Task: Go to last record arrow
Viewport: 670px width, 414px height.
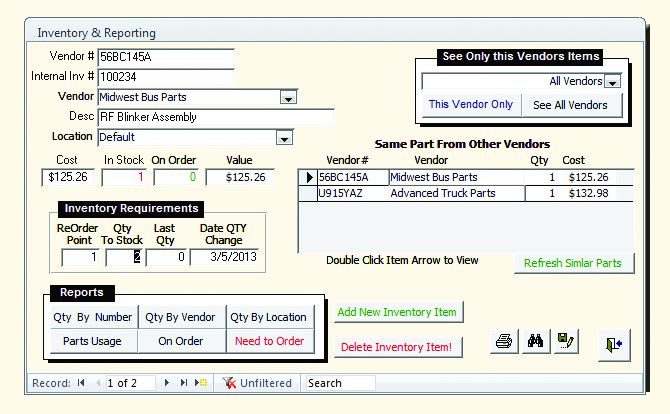Action: tap(184, 383)
